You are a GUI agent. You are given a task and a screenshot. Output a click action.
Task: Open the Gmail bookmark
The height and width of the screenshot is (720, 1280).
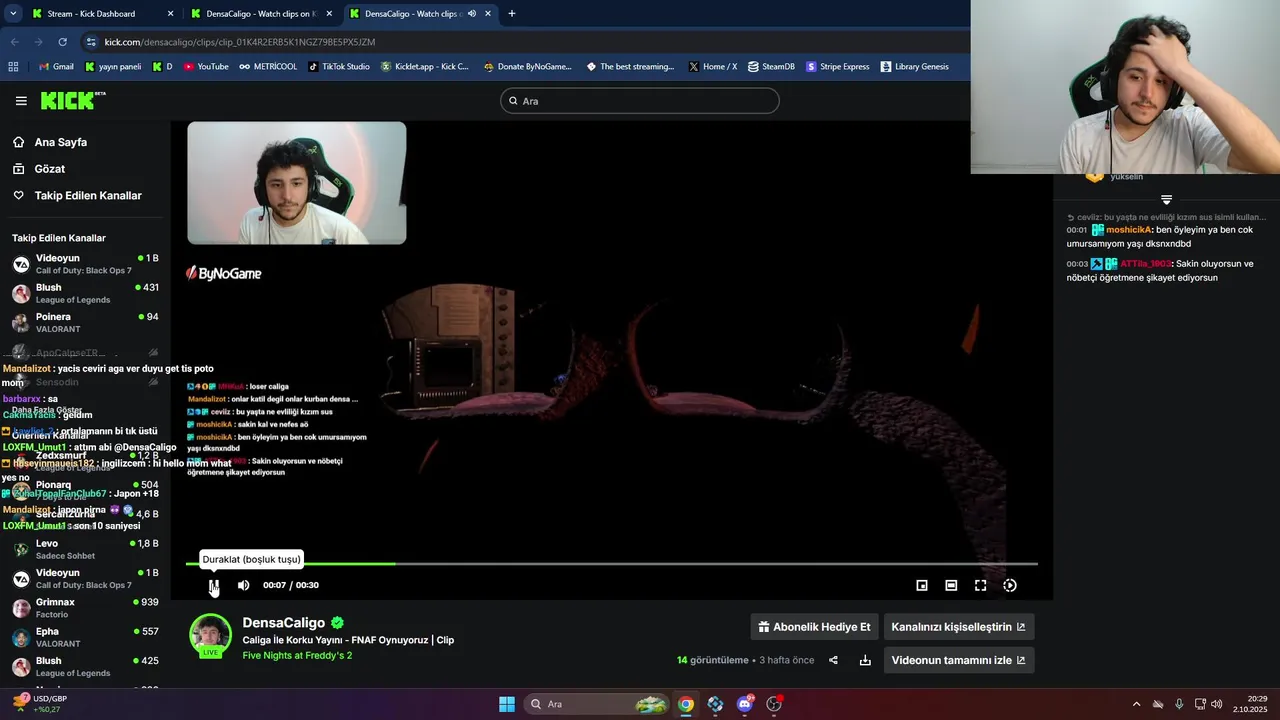pos(56,67)
